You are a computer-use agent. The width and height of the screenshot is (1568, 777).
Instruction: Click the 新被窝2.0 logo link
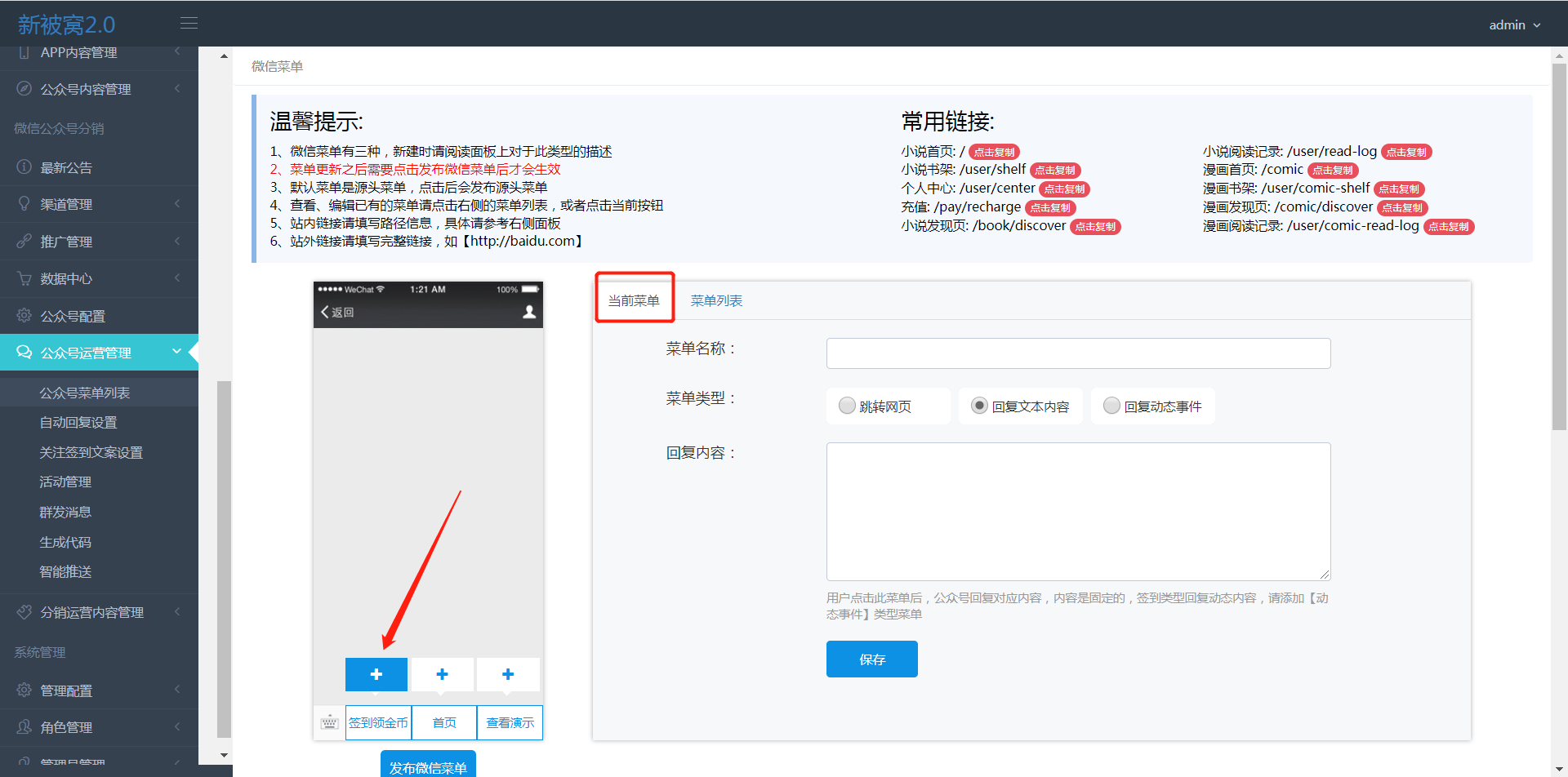coord(67,24)
